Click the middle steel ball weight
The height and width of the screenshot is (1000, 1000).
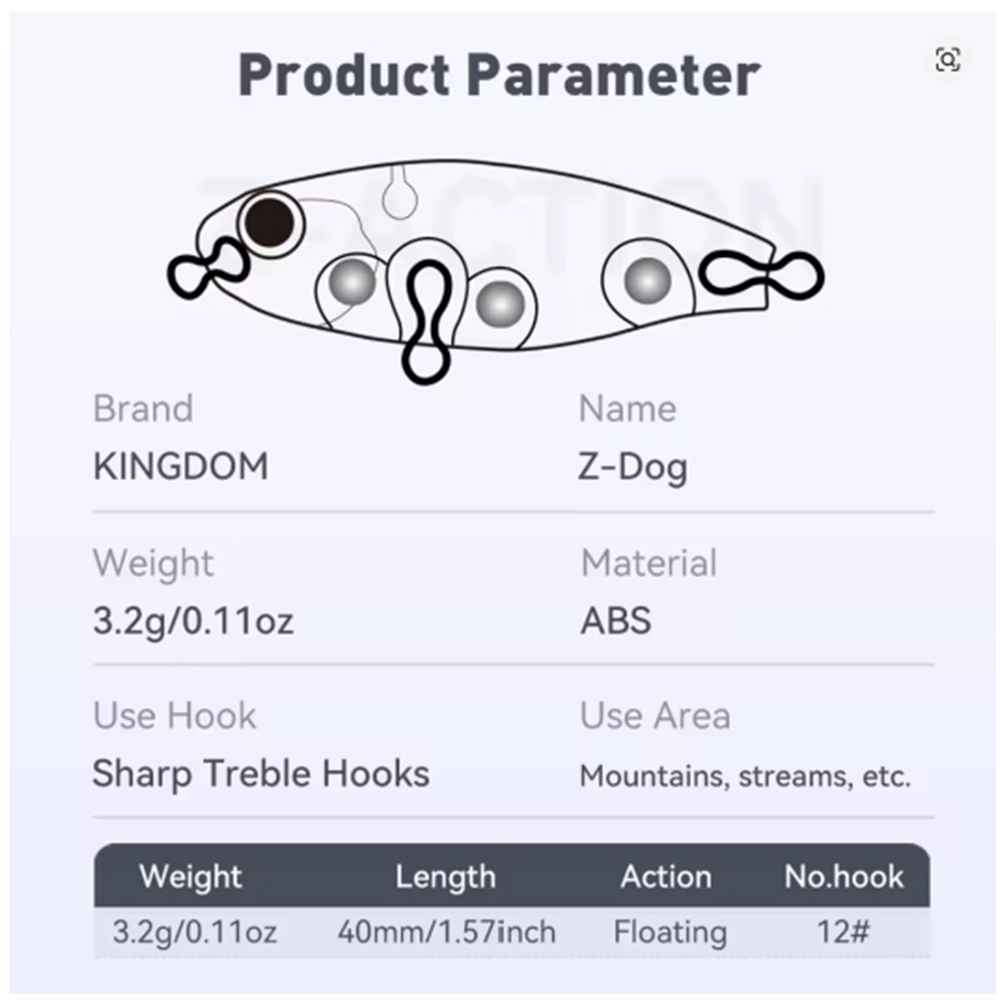[501, 304]
